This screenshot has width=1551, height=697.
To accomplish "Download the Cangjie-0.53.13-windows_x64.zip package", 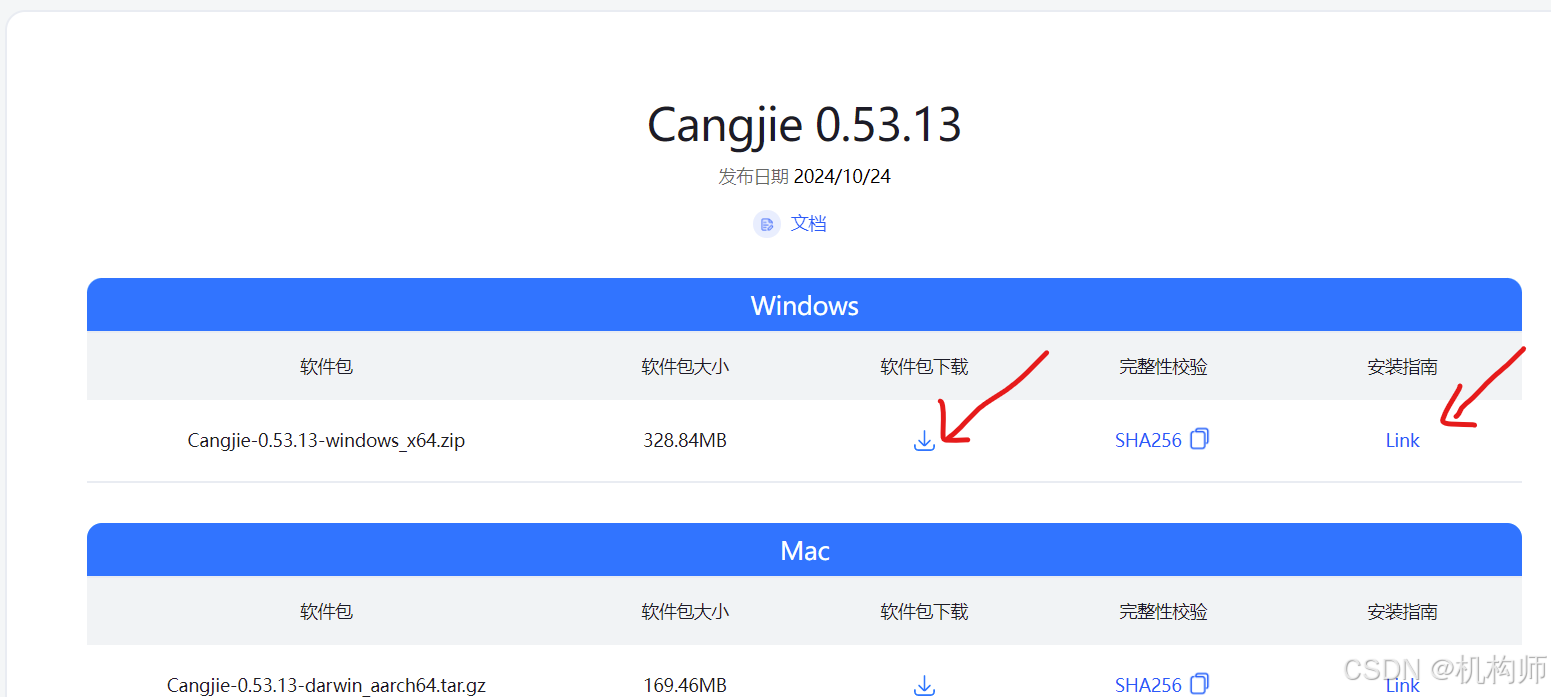I will coord(924,441).
